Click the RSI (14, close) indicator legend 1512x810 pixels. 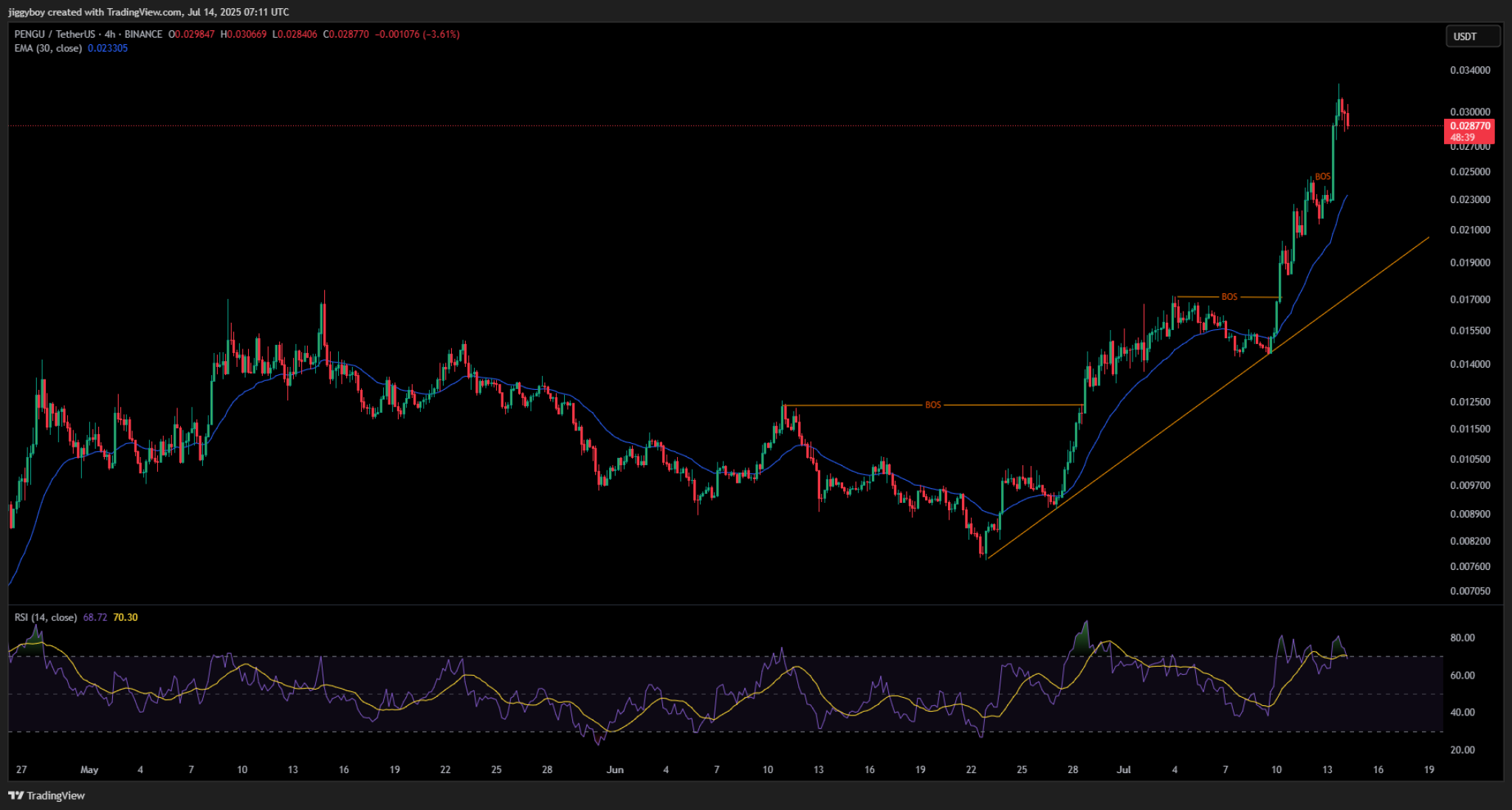[46, 617]
